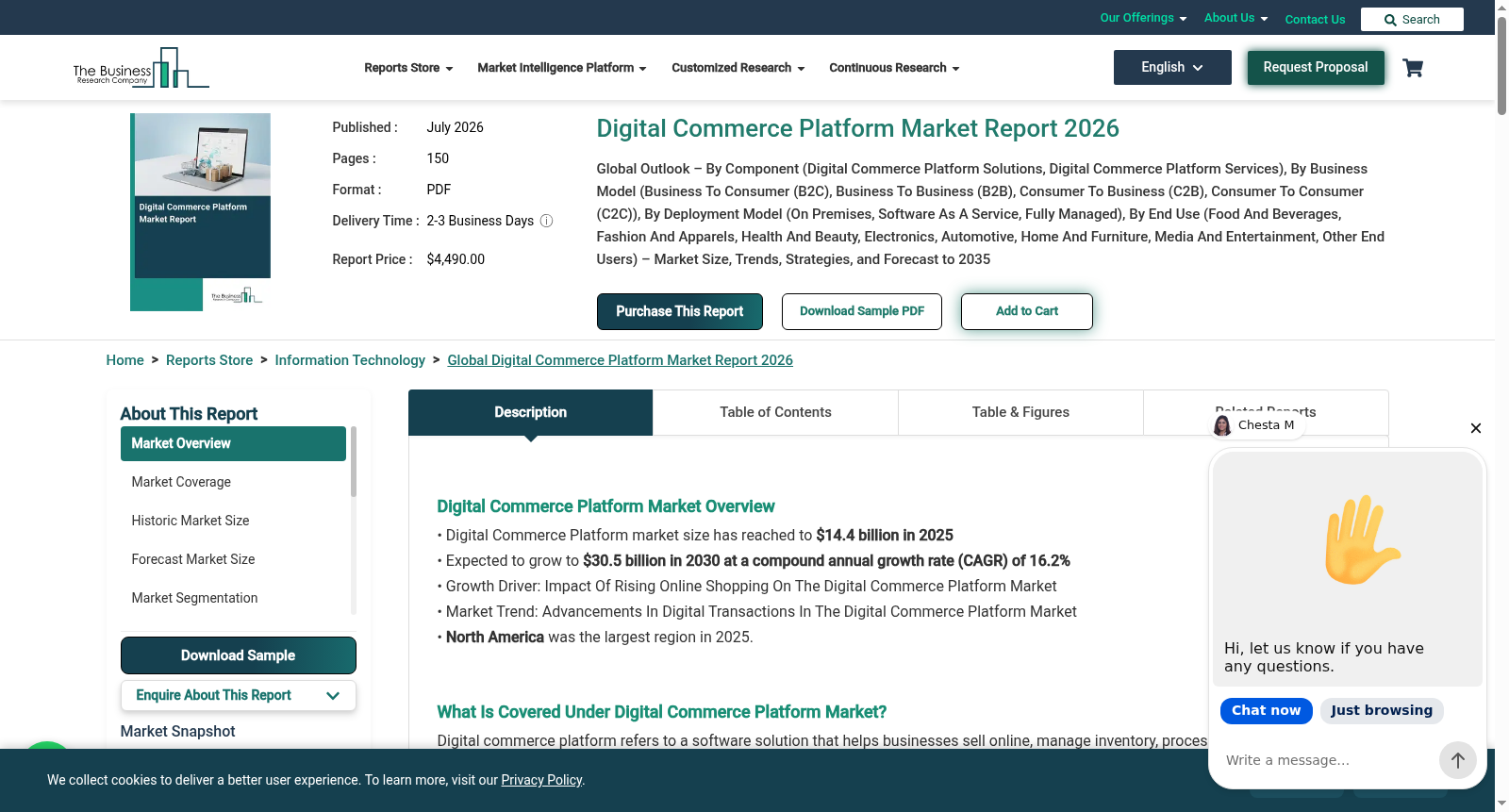The height and width of the screenshot is (812, 1509).
Task: Expand Enquire About This Report
Action: (239, 695)
